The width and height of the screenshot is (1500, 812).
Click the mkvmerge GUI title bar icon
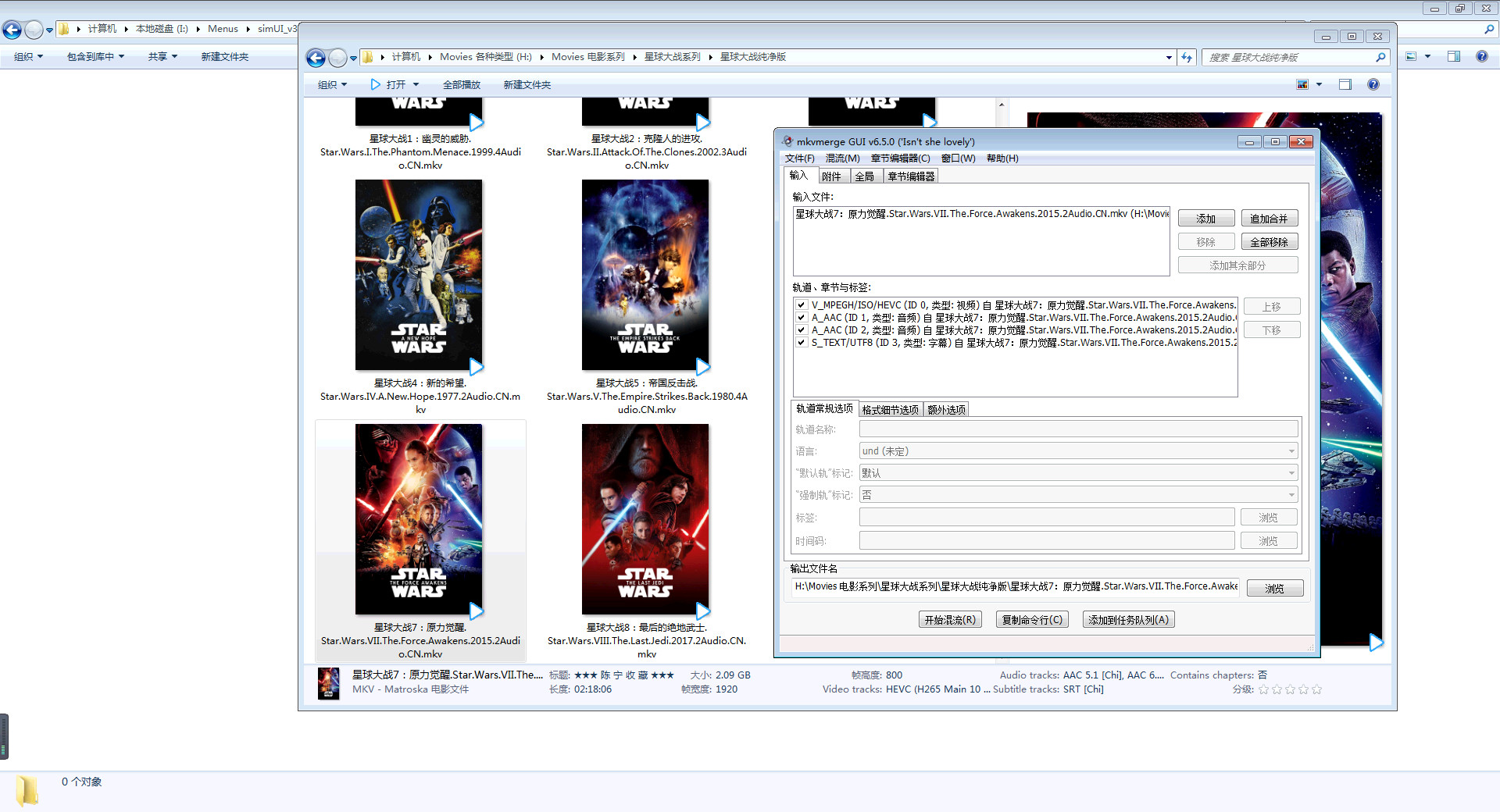787,142
